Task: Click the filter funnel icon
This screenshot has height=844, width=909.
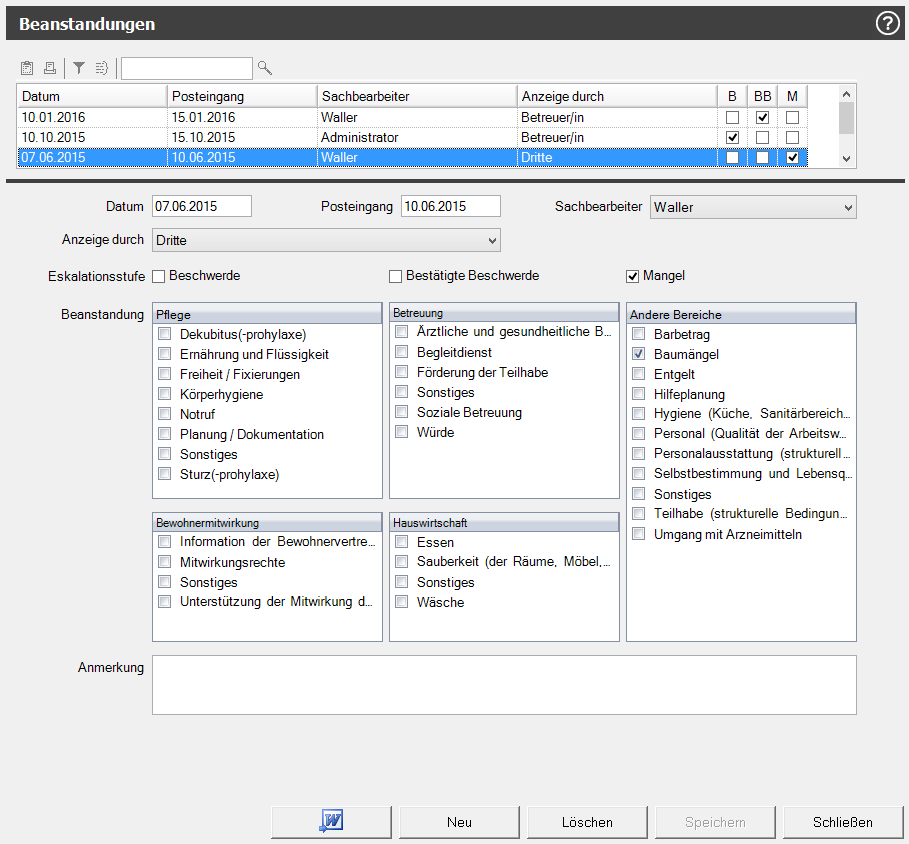Action: [79, 68]
